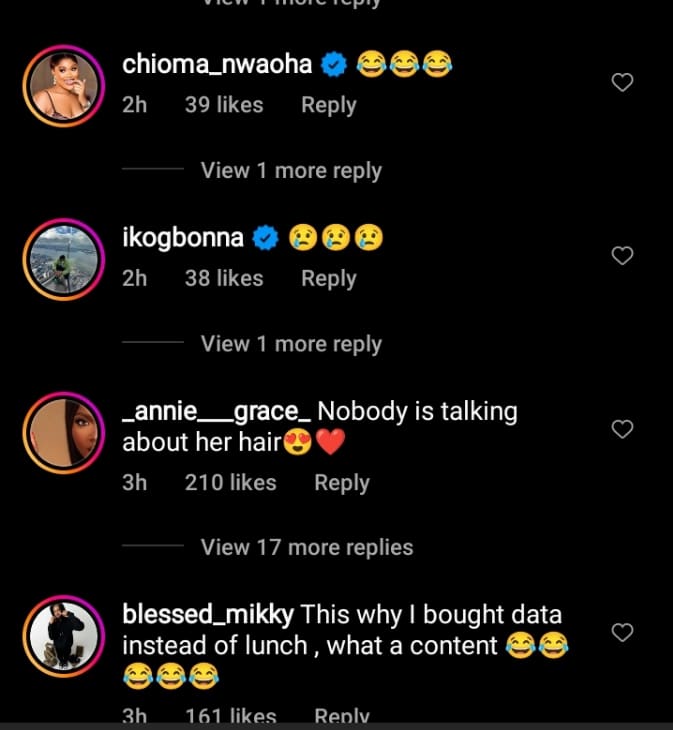Like _annie___grace_'s comment with the heart

tap(622, 429)
